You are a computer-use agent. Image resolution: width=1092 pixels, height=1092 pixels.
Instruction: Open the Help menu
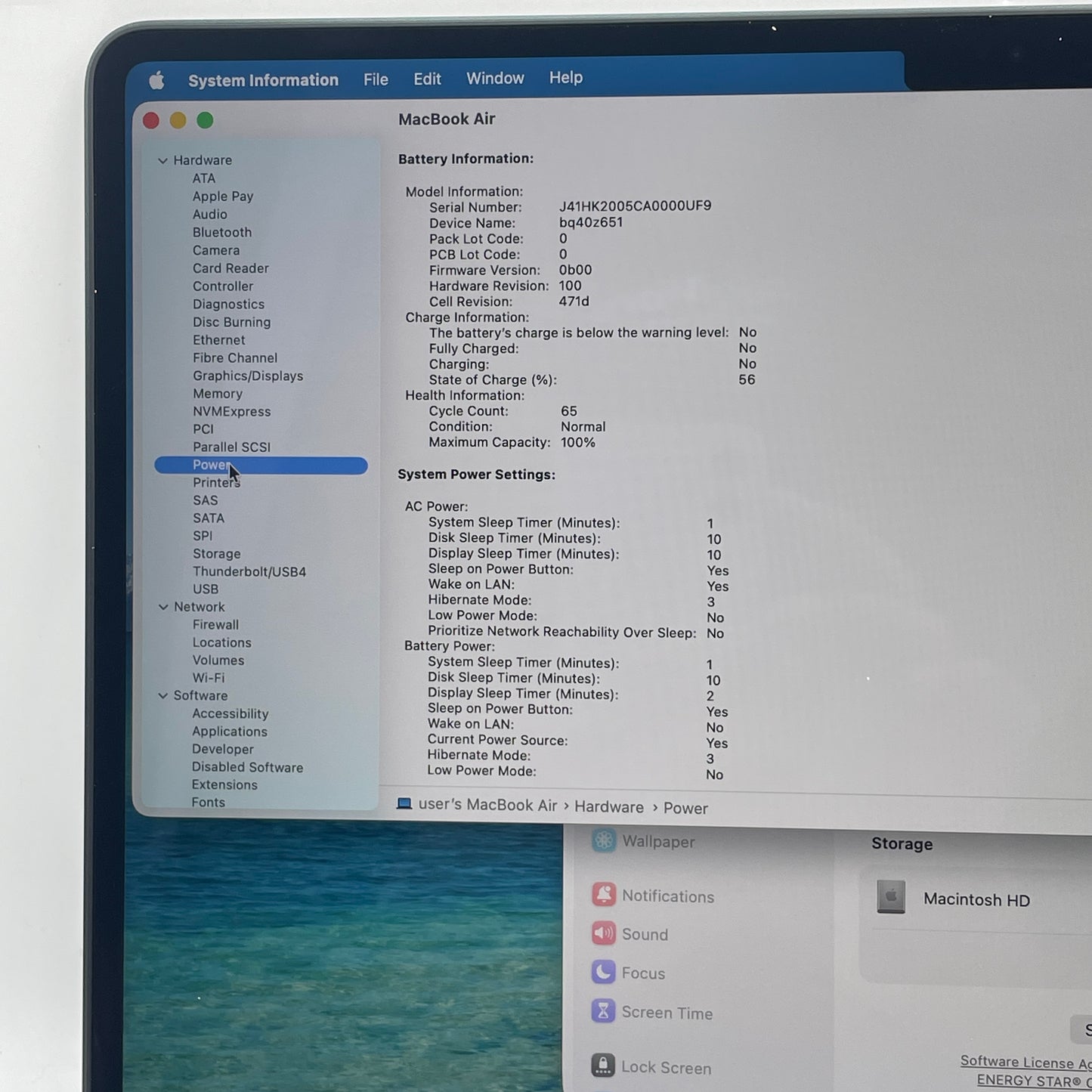pos(565,78)
